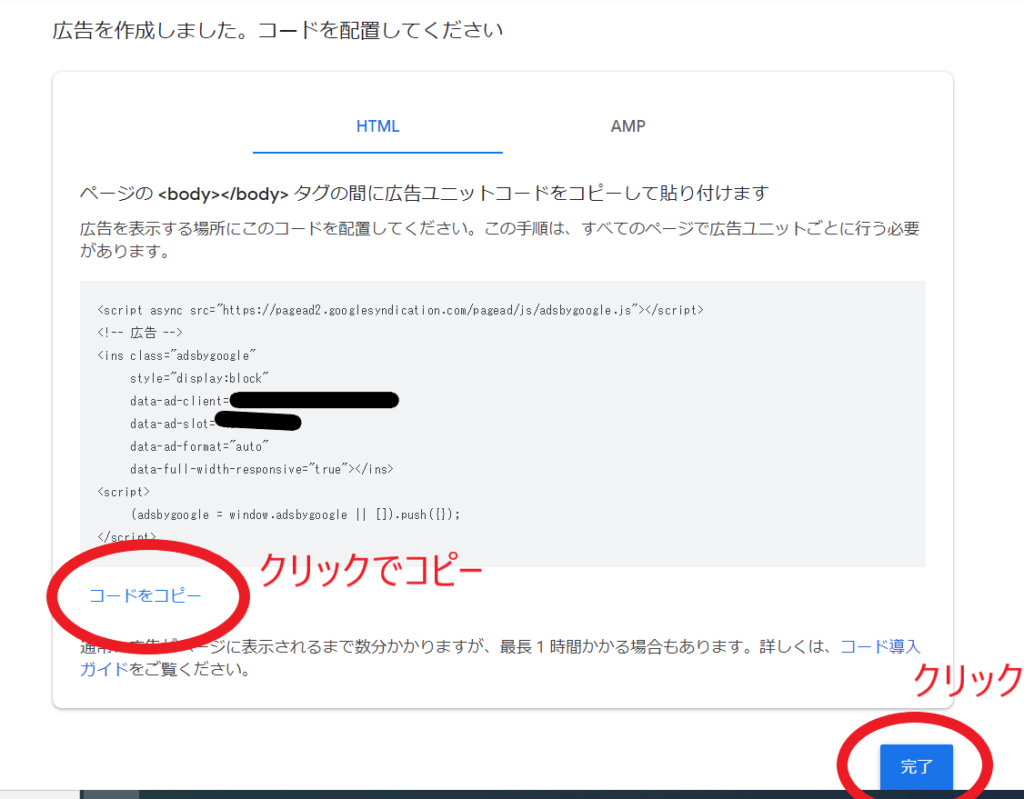Click the 完了 button
The image size is (1024, 799).
[x=916, y=766]
